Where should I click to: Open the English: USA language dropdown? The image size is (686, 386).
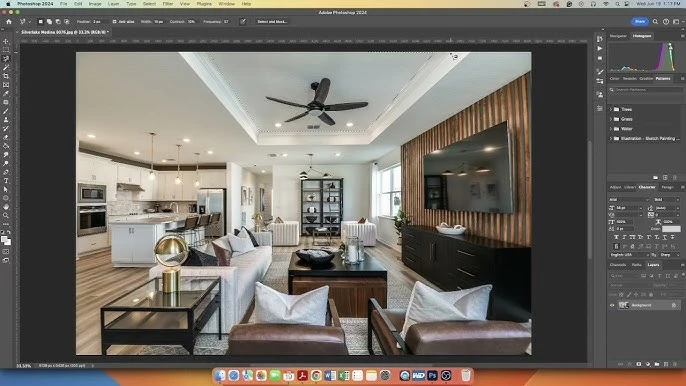click(629, 255)
